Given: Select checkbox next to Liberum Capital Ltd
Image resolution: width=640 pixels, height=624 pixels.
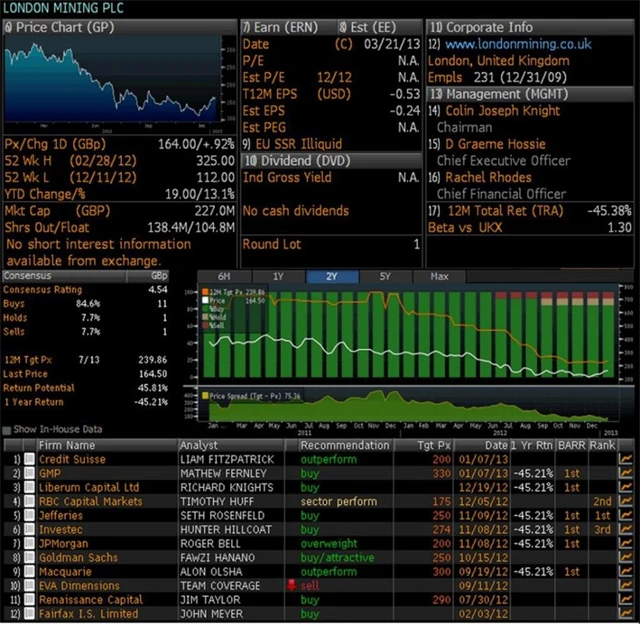Looking at the screenshot, I should [30, 487].
